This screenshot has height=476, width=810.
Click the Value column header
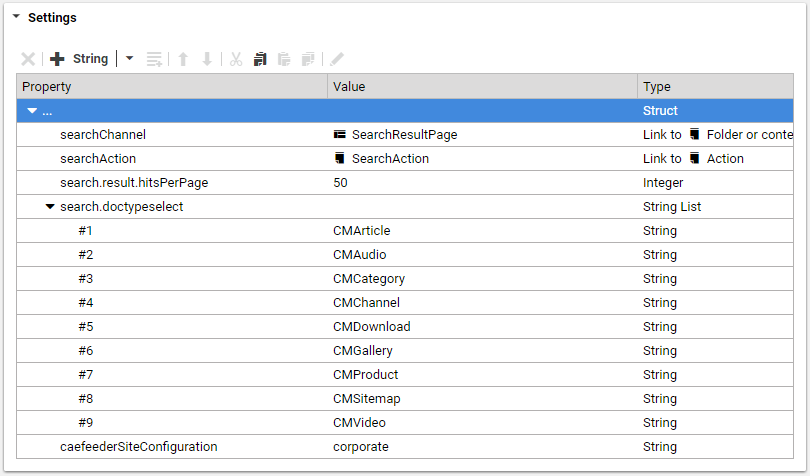[482, 86]
